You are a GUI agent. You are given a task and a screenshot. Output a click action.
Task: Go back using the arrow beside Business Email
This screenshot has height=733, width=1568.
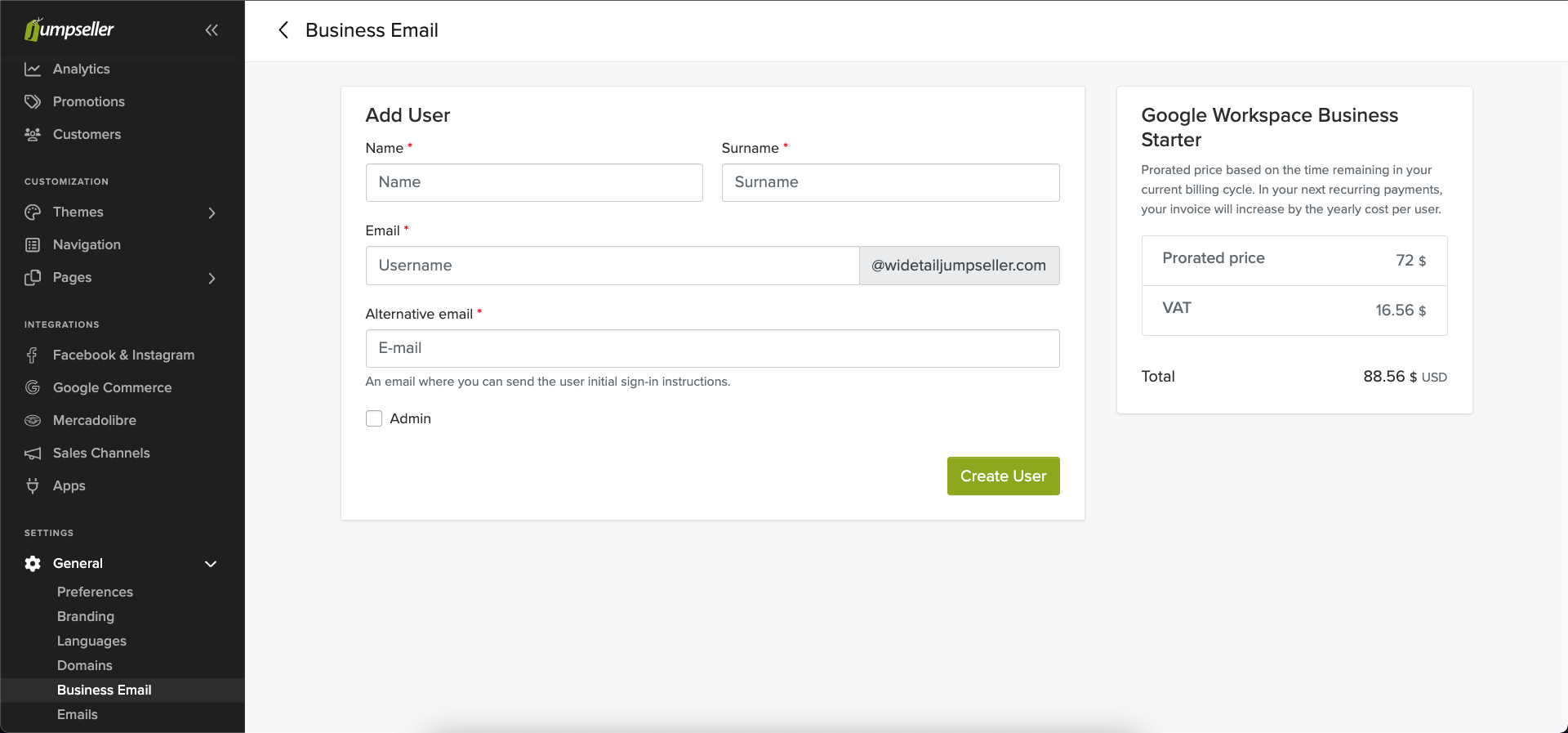coord(283,30)
